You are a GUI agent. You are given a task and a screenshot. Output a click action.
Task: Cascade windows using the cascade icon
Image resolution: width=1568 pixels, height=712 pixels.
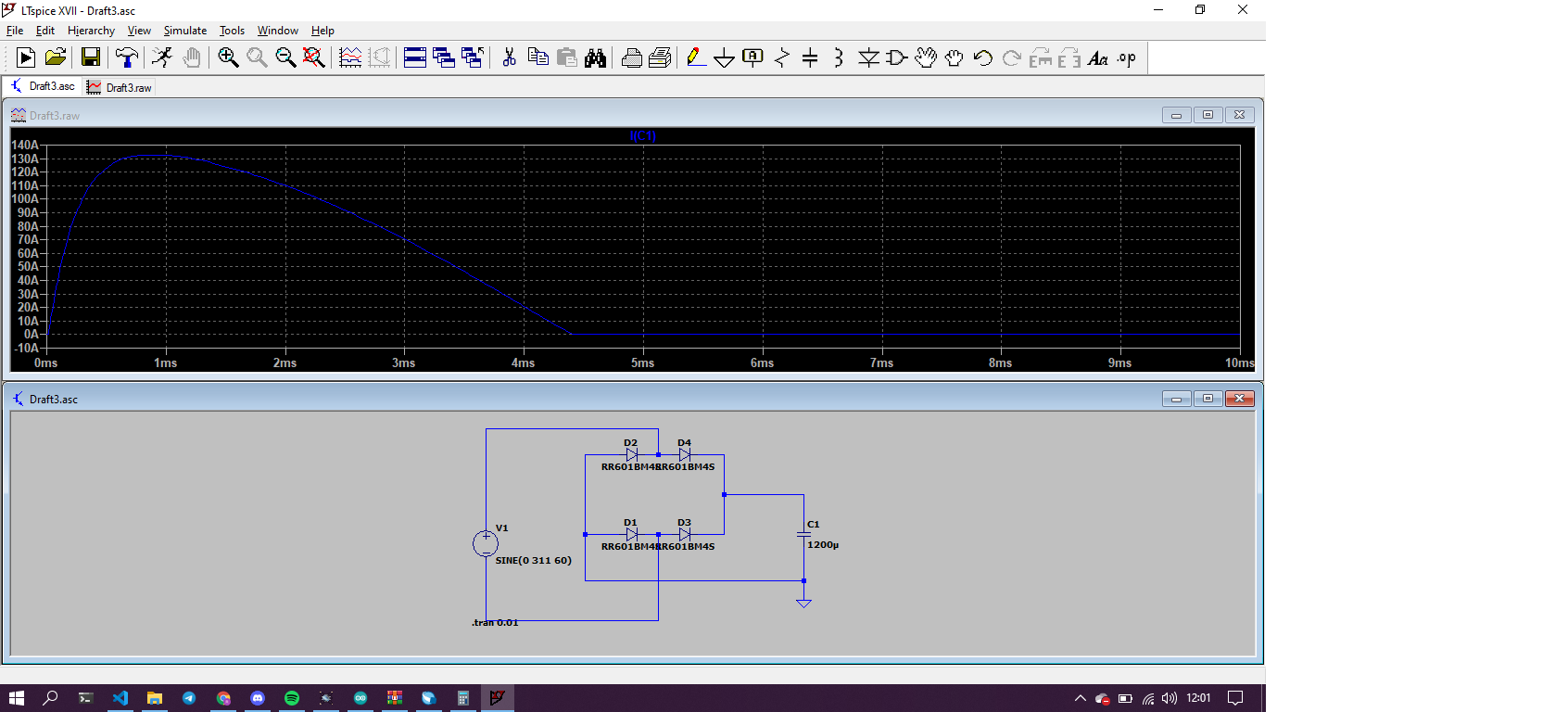(444, 57)
